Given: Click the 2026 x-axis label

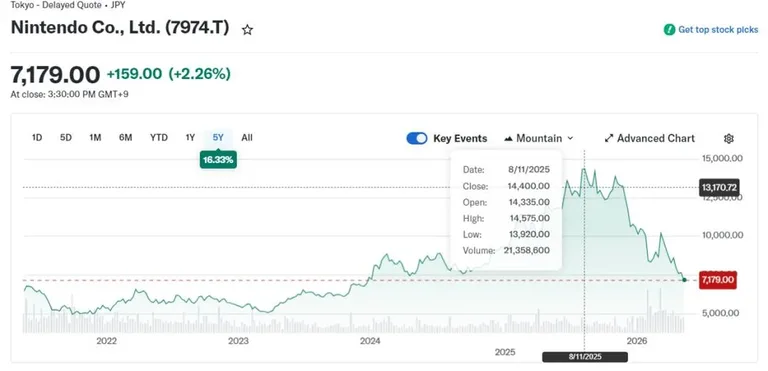Looking at the screenshot, I should click(637, 342).
